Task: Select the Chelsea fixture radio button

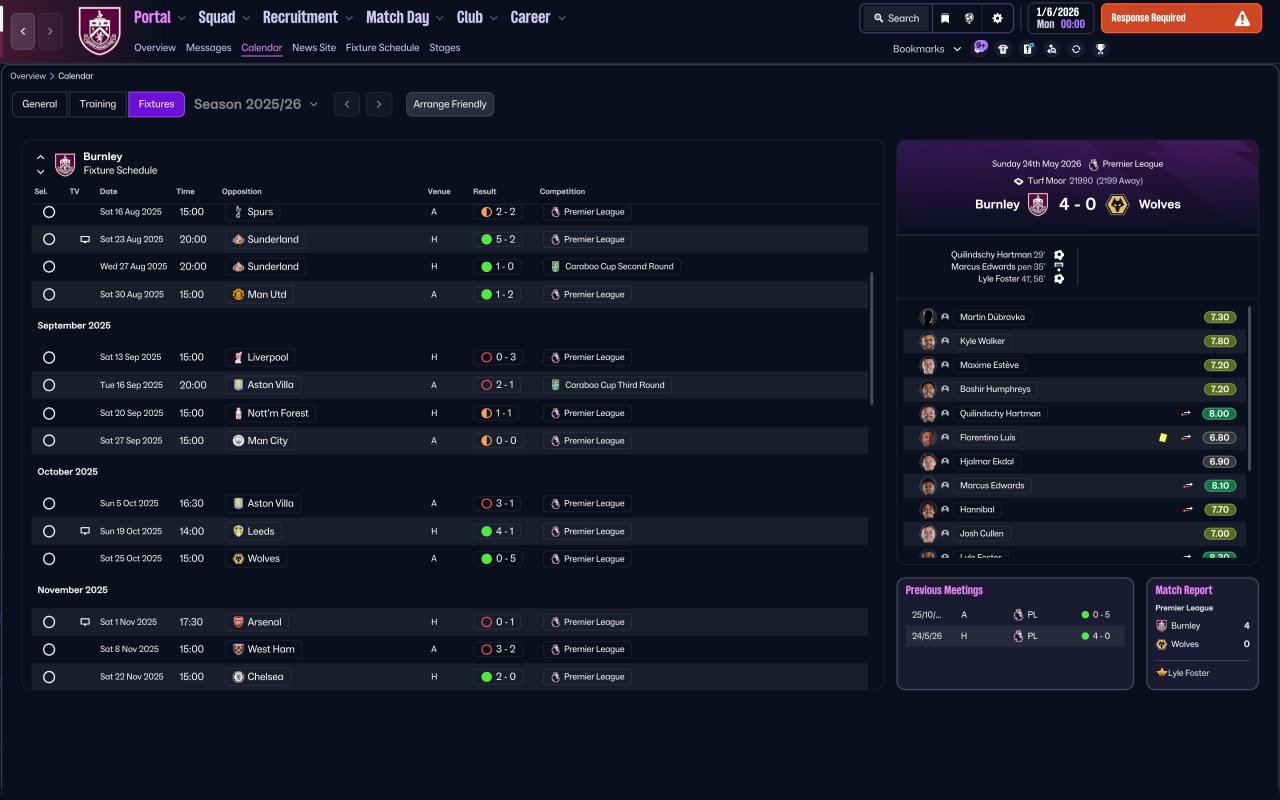Action: 49,677
